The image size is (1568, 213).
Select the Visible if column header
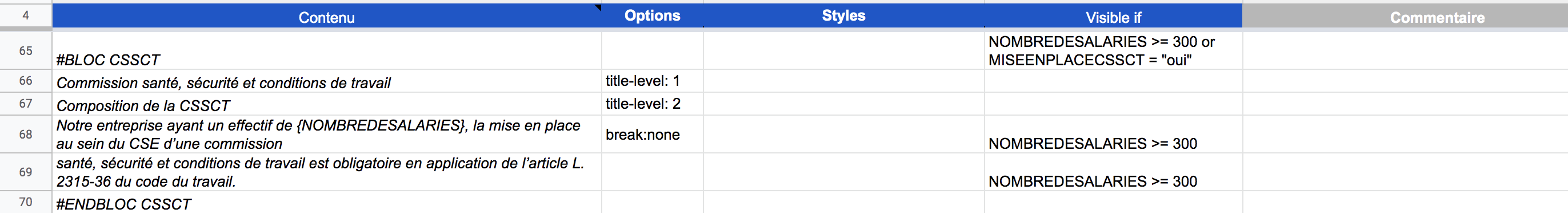click(1113, 17)
